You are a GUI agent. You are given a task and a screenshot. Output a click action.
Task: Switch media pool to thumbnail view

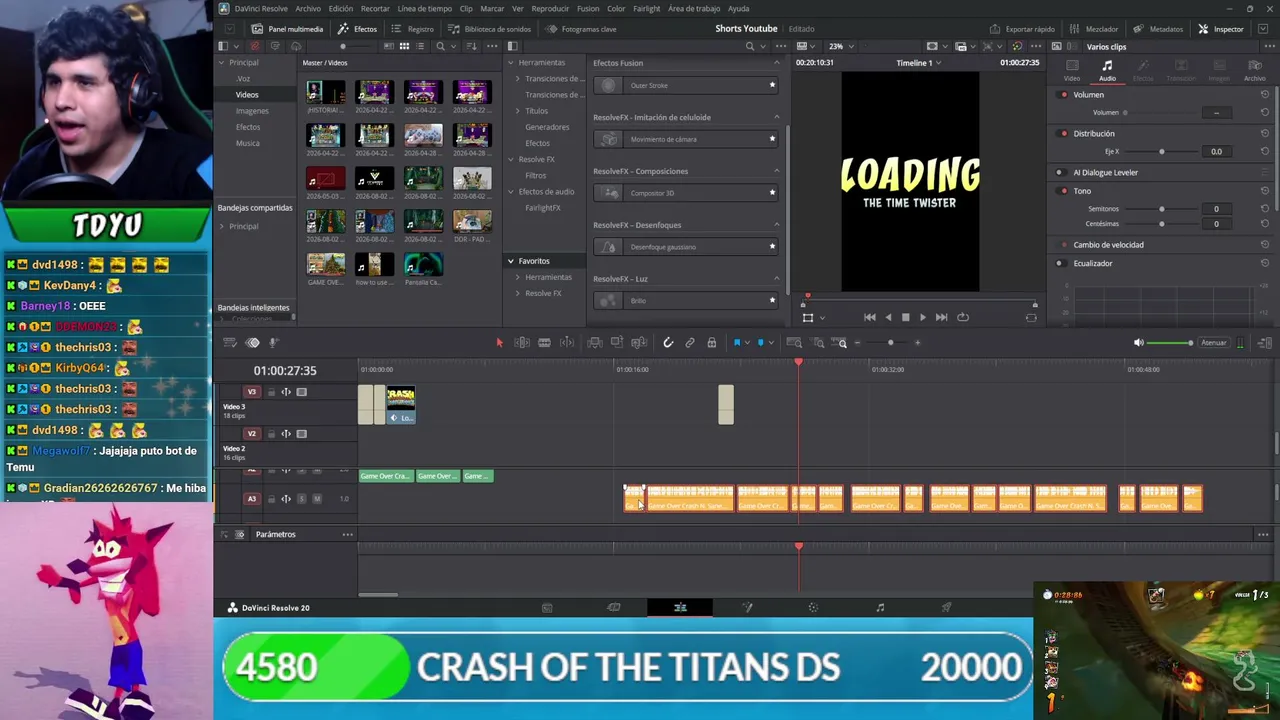click(x=404, y=46)
